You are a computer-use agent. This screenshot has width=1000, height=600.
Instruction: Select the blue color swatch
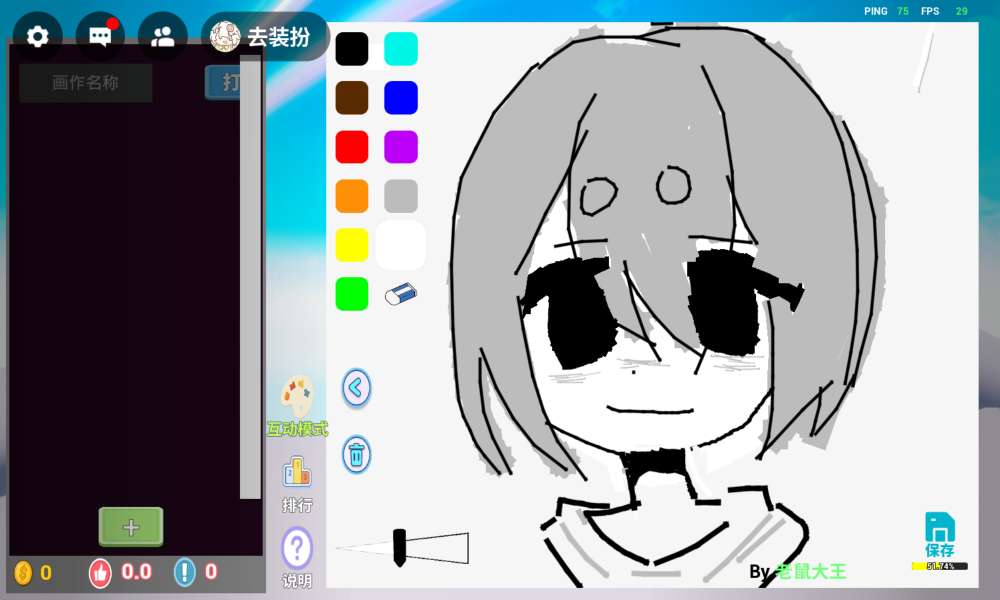(x=401, y=98)
